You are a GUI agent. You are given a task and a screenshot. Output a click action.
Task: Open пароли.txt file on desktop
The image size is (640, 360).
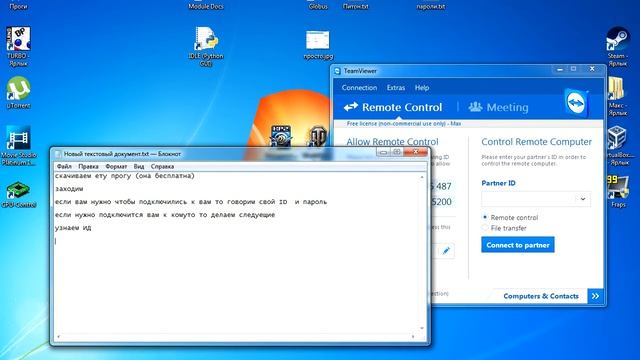pyautogui.click(x=431, y=6)
